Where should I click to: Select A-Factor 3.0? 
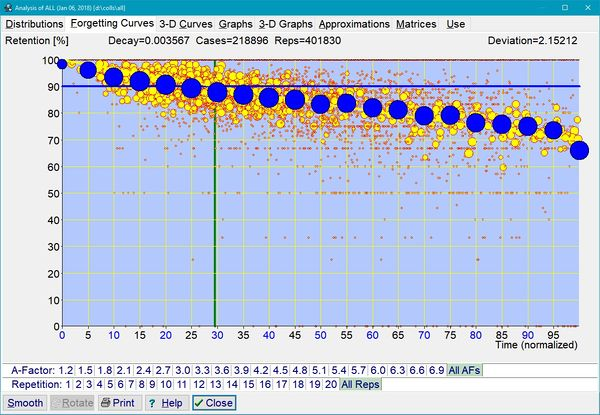(183, 370)
